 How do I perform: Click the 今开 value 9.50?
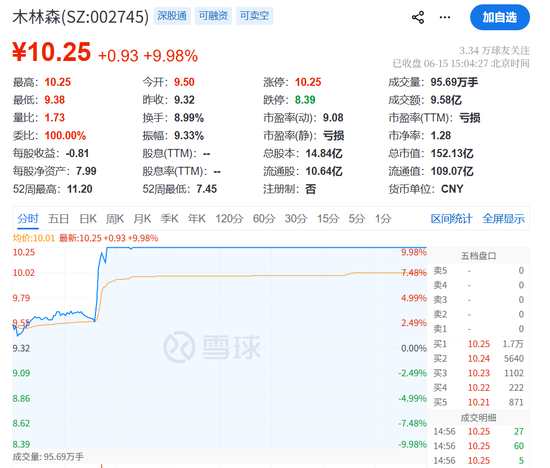184,82
